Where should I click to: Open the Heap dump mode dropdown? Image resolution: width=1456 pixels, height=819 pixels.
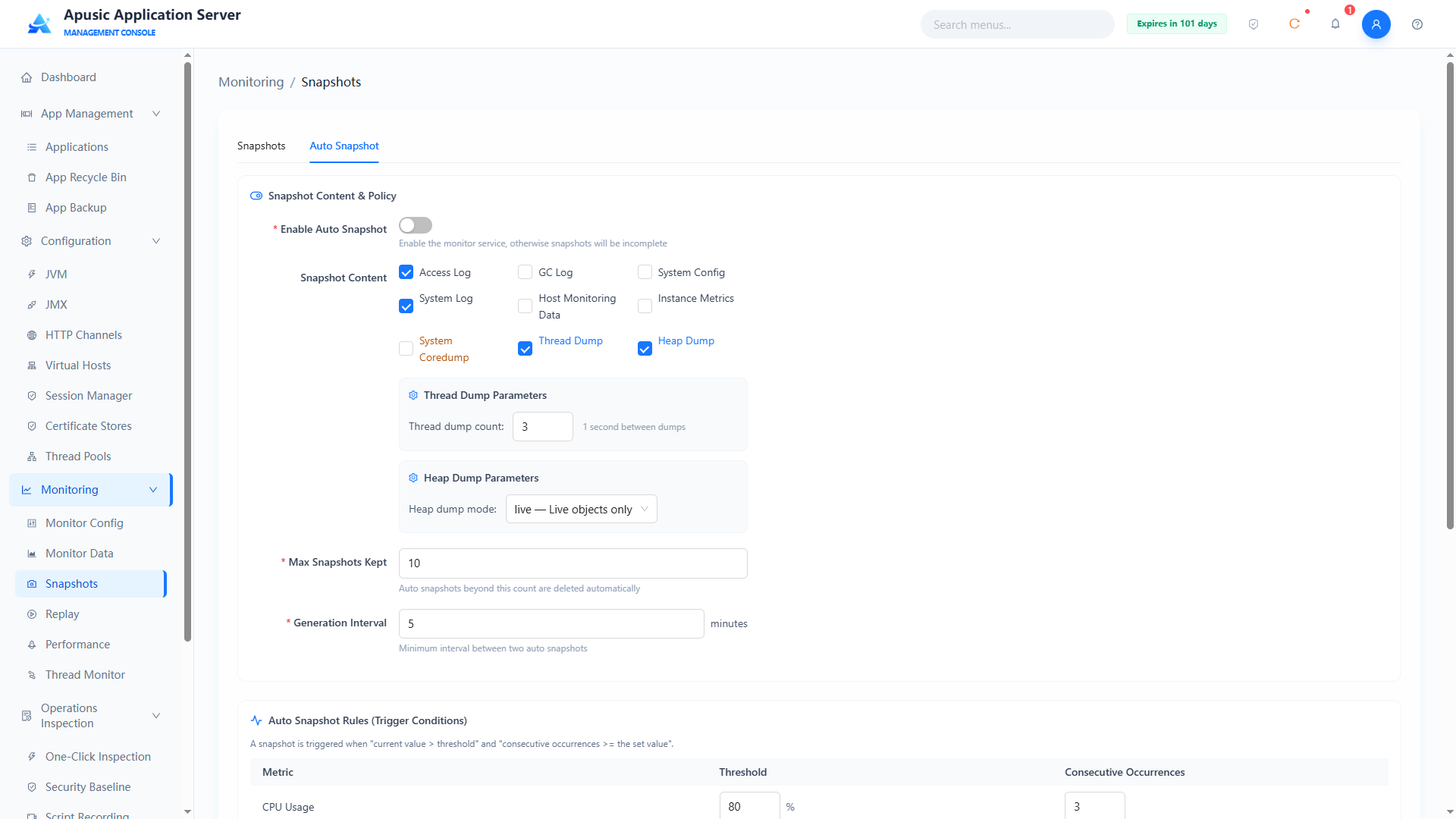point(582,509)
